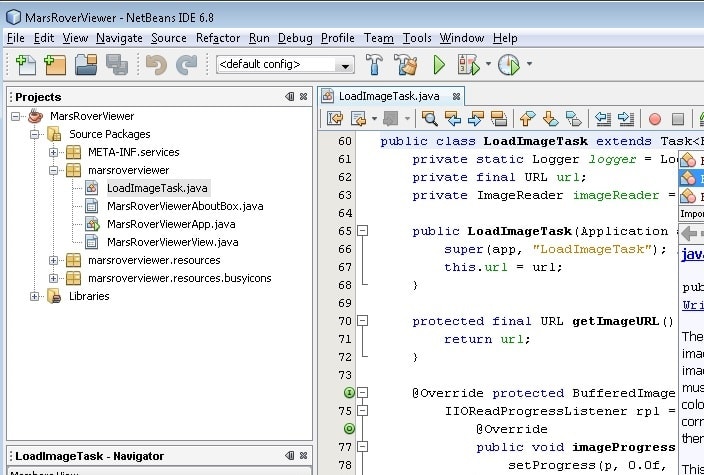This screenshot has height=475, width=704.
Task: Click the Open Project icon
Action: pyautogui.click(x=86, y=65)
